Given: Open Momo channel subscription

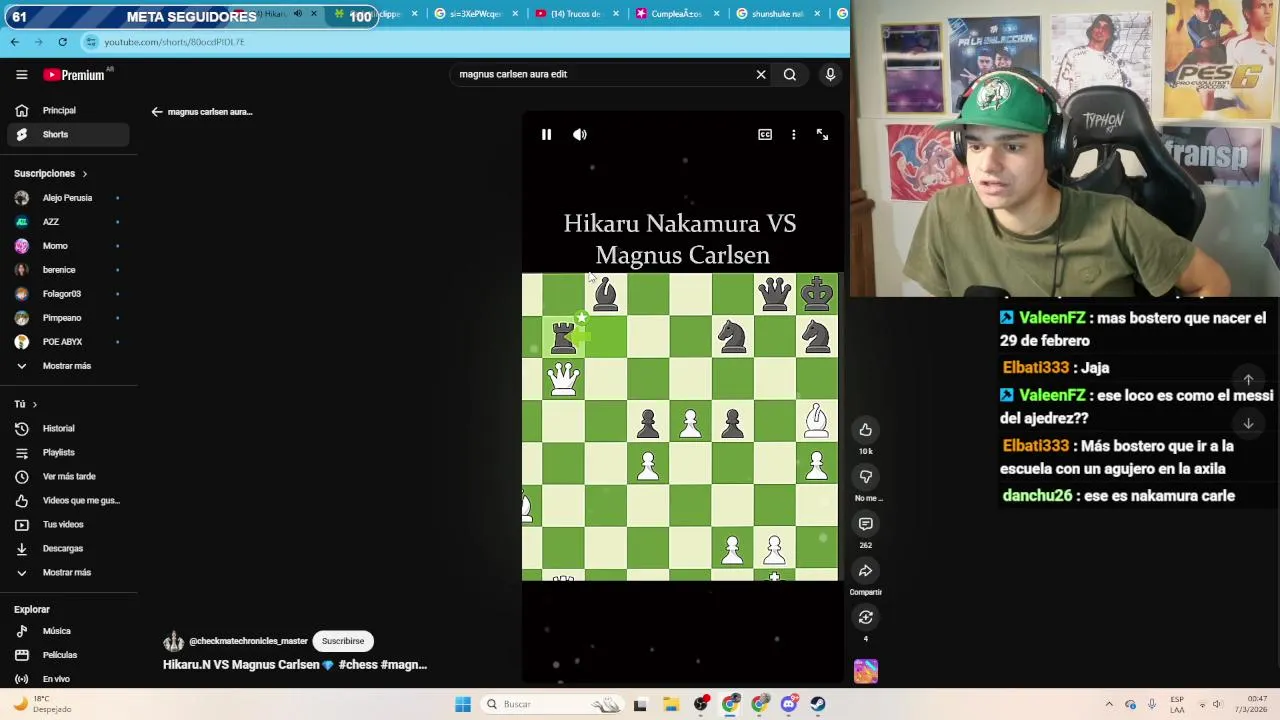Looking at the screenshot, I should [x=68, y=246].
